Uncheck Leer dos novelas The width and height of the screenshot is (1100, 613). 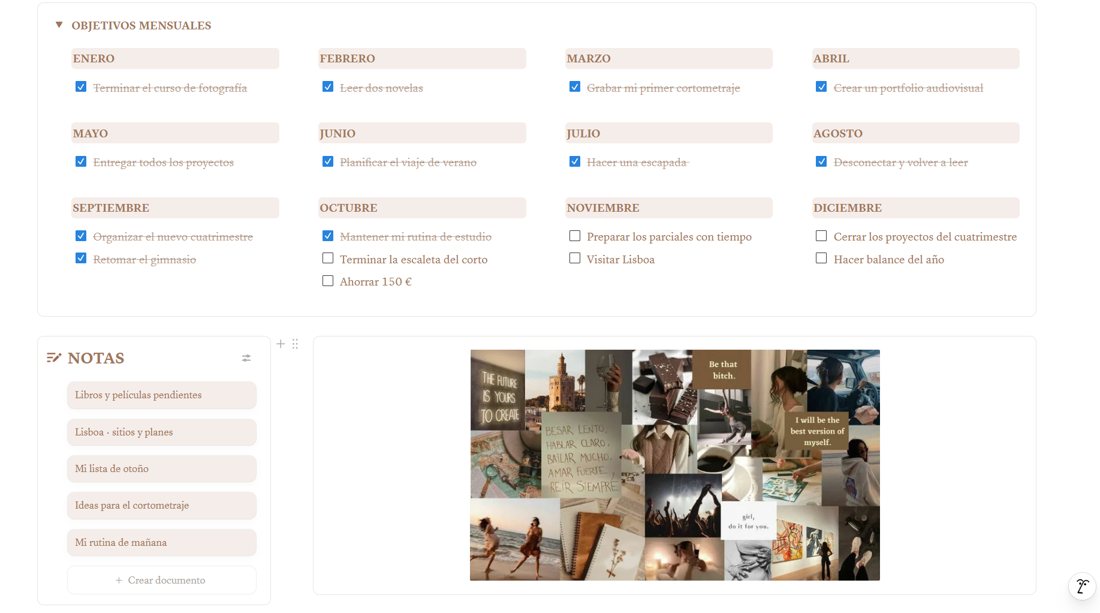point(328,87)
